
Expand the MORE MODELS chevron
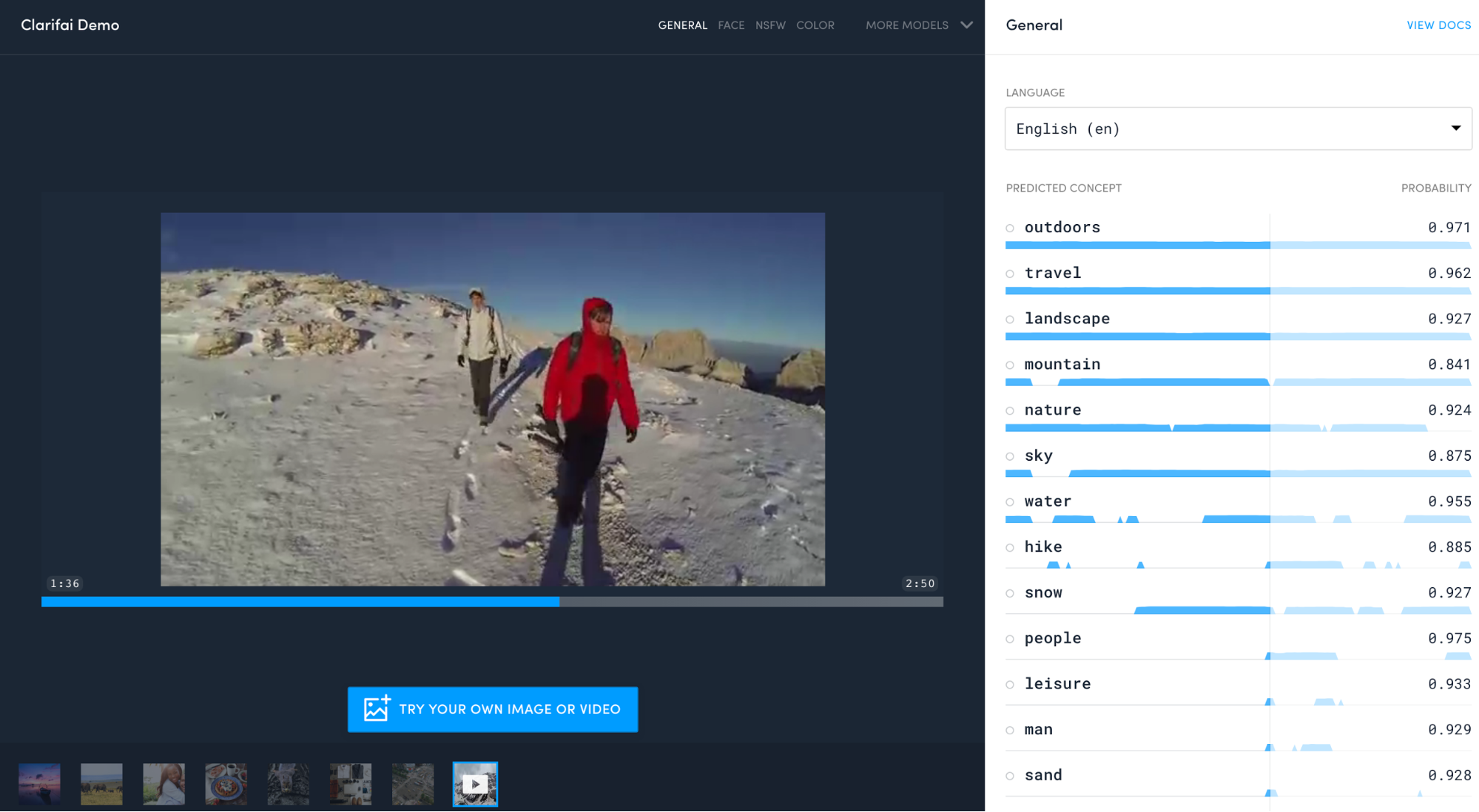tap(966, 25)
